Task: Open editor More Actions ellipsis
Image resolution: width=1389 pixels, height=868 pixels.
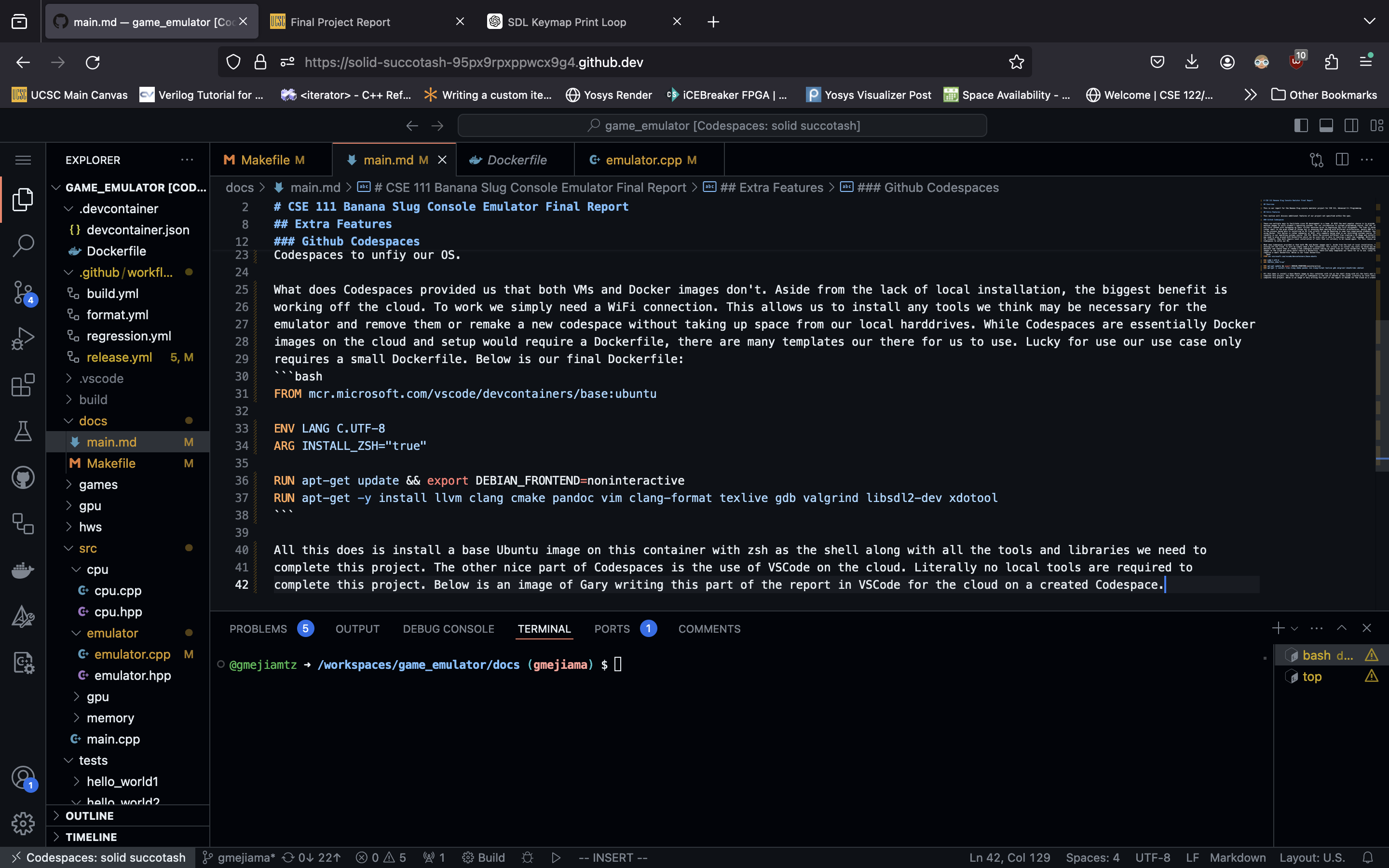Action: [1367, 160]
